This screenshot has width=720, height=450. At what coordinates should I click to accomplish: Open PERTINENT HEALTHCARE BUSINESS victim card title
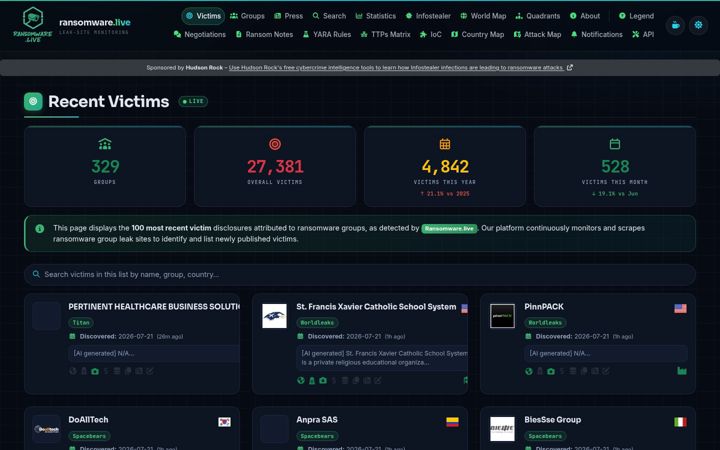click(154, 307)
